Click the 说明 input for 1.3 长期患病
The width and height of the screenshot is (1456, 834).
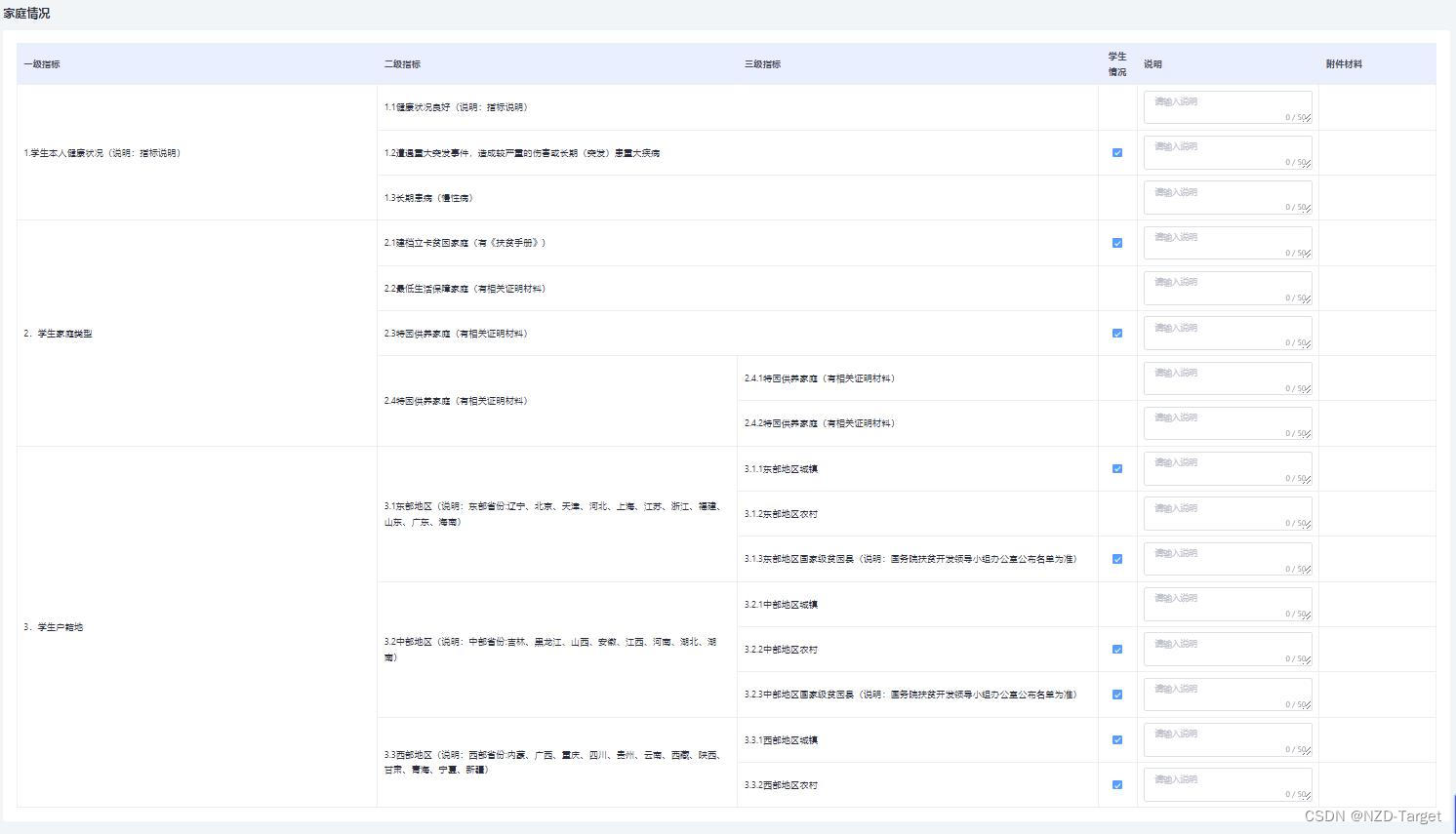(x=1227, y=197)
